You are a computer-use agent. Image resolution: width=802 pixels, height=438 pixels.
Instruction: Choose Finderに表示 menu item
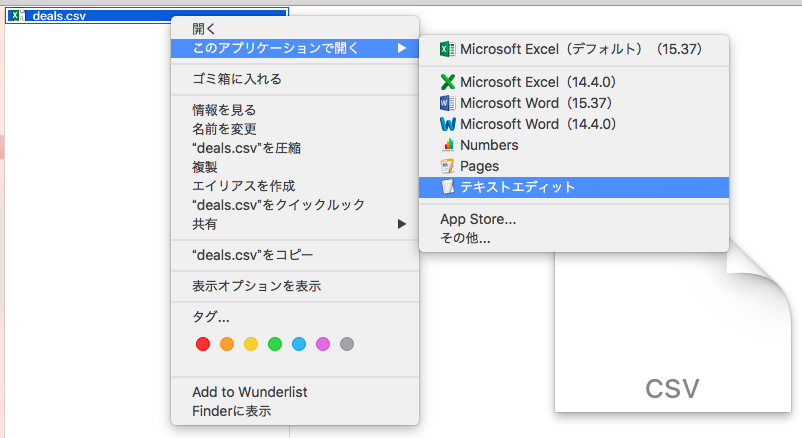295,411
